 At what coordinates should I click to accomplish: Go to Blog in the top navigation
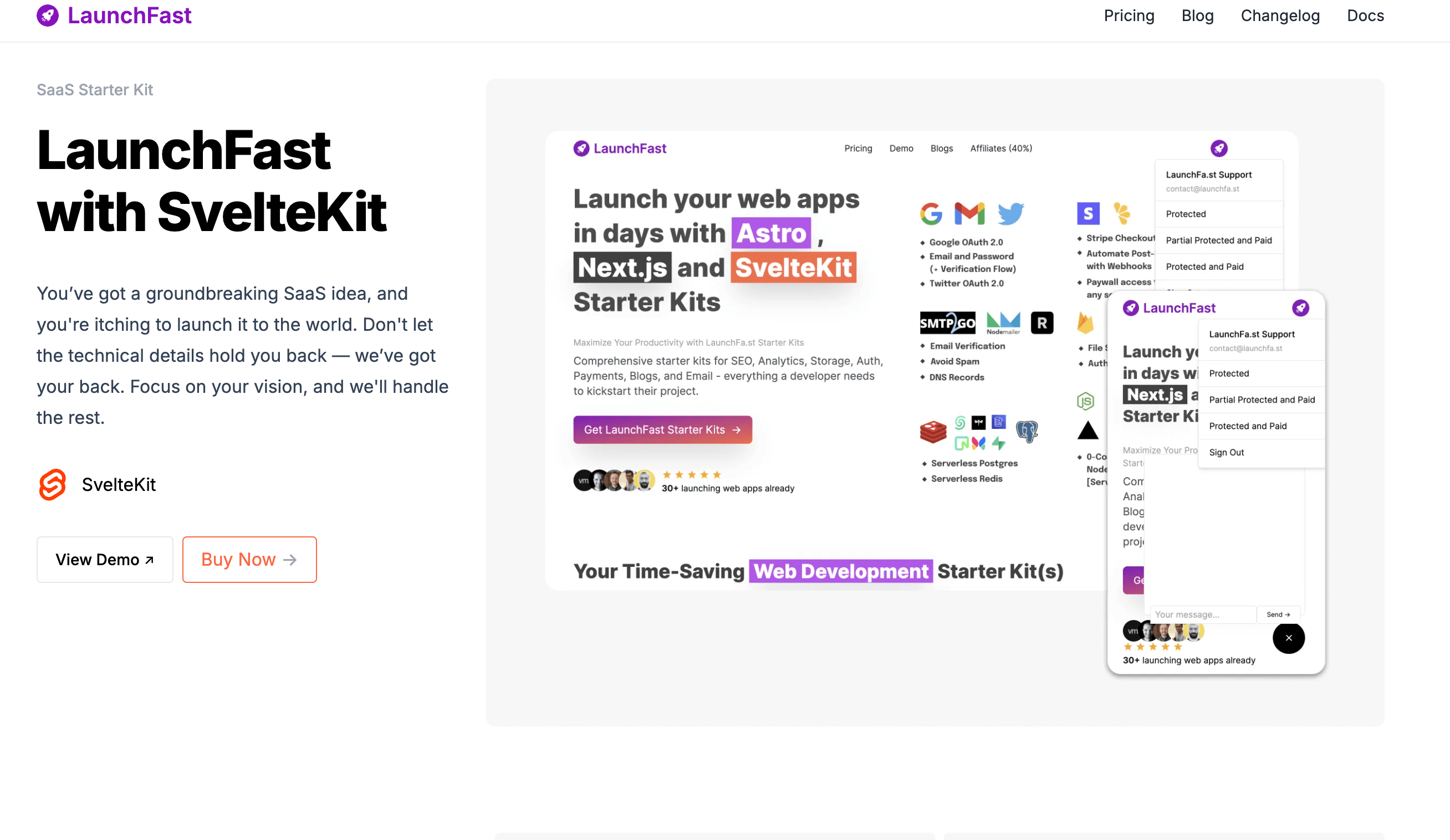coord(1197,16)
